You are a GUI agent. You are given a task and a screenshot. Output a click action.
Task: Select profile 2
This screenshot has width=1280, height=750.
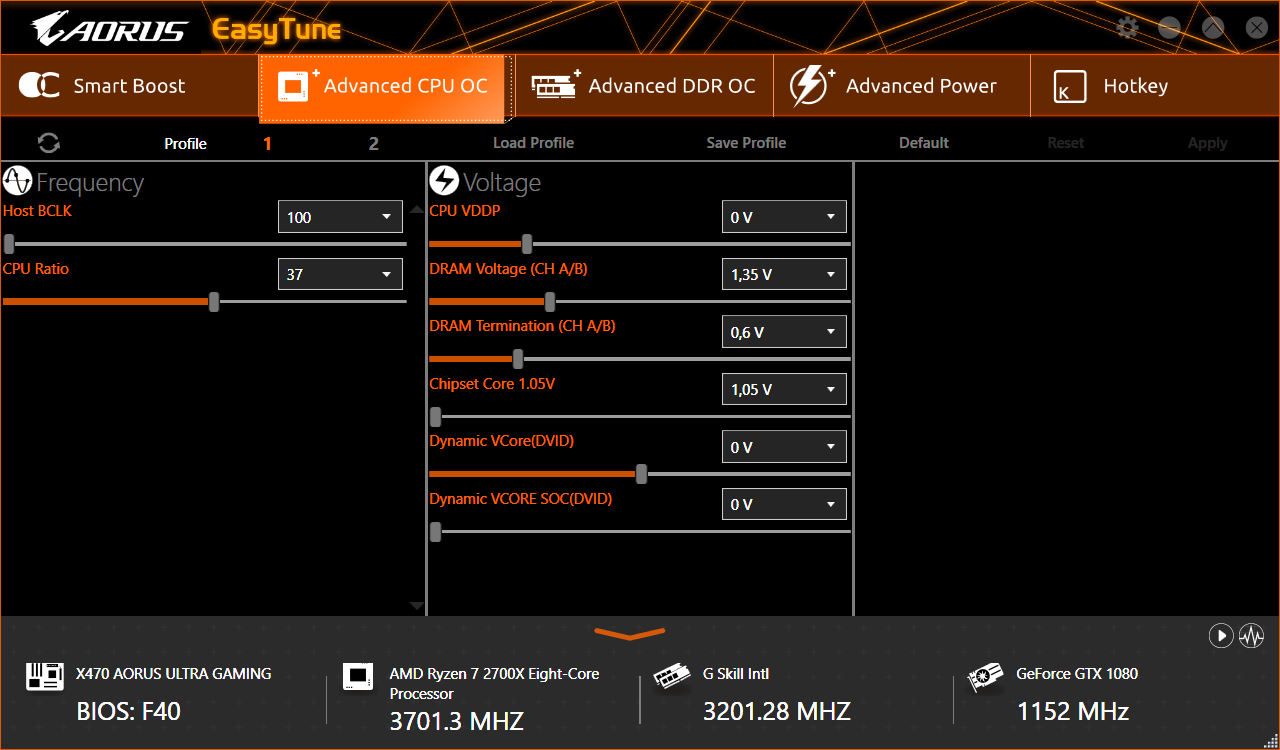374,143
